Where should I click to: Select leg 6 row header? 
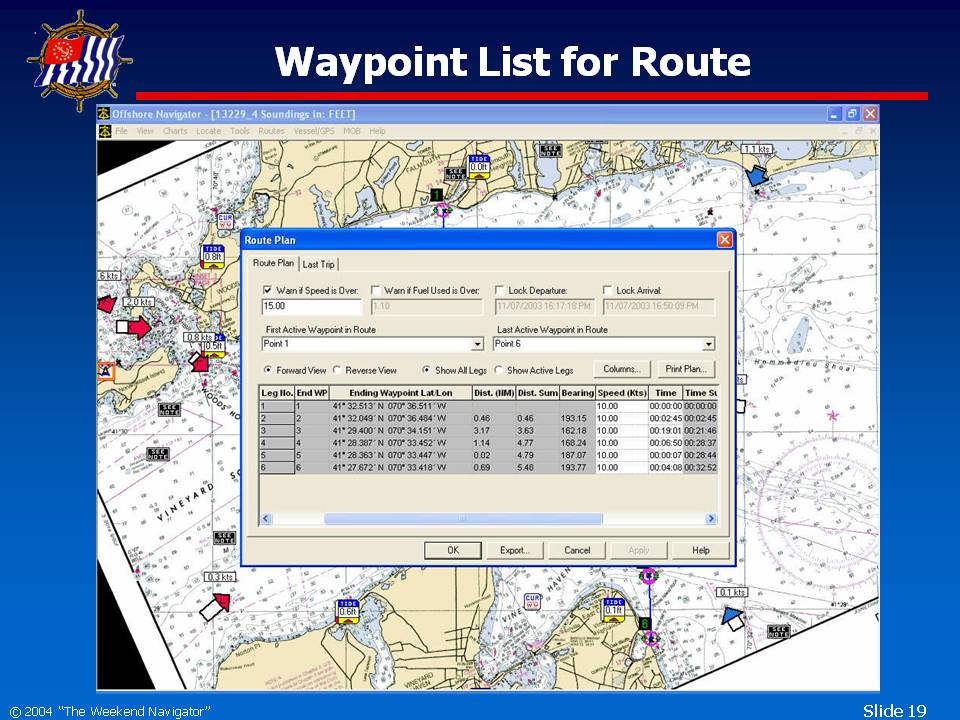pyautogui.click(x=277, y=468)
